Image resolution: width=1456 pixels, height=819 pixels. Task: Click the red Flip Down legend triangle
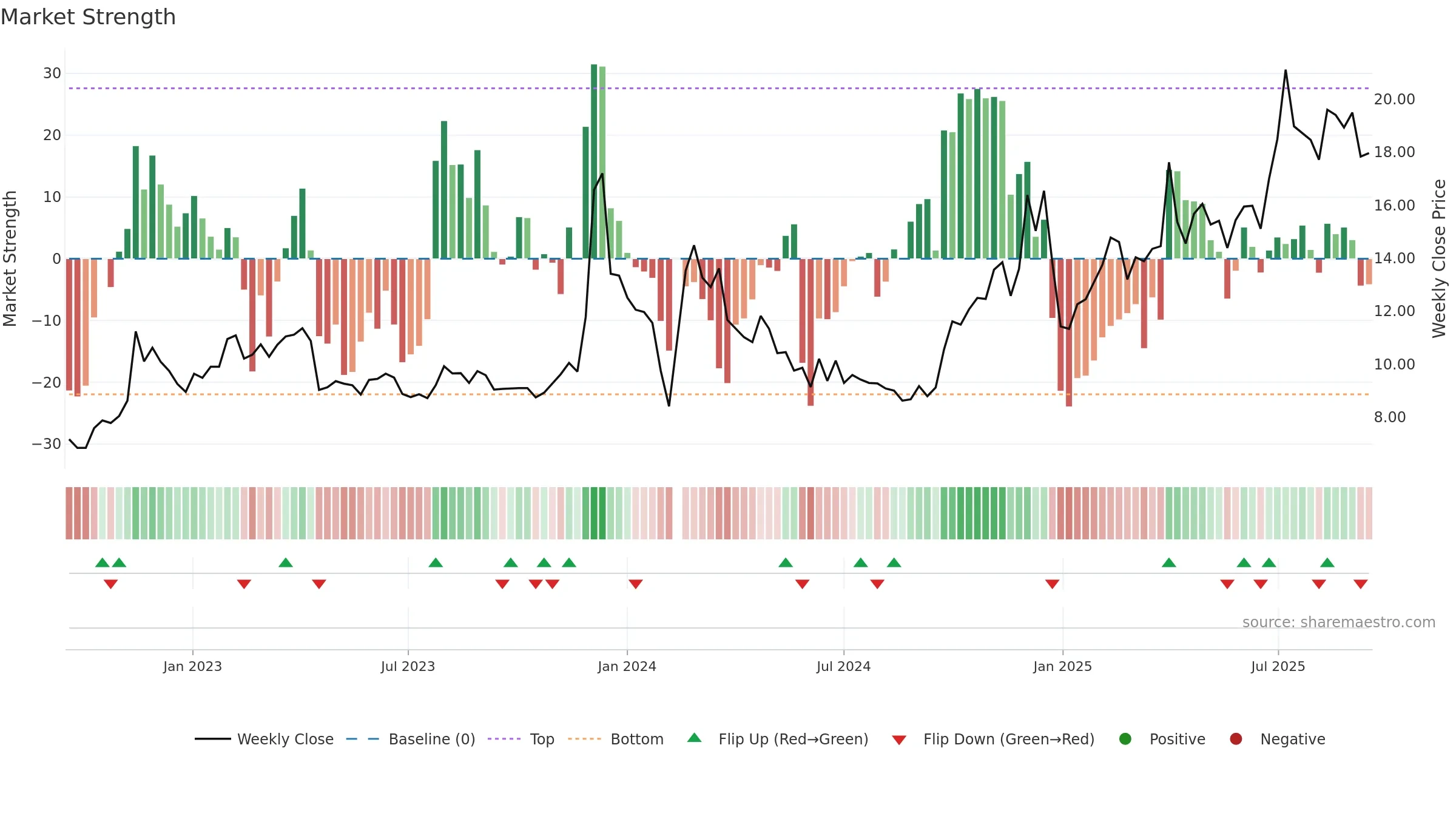click(x=899, y=740)
